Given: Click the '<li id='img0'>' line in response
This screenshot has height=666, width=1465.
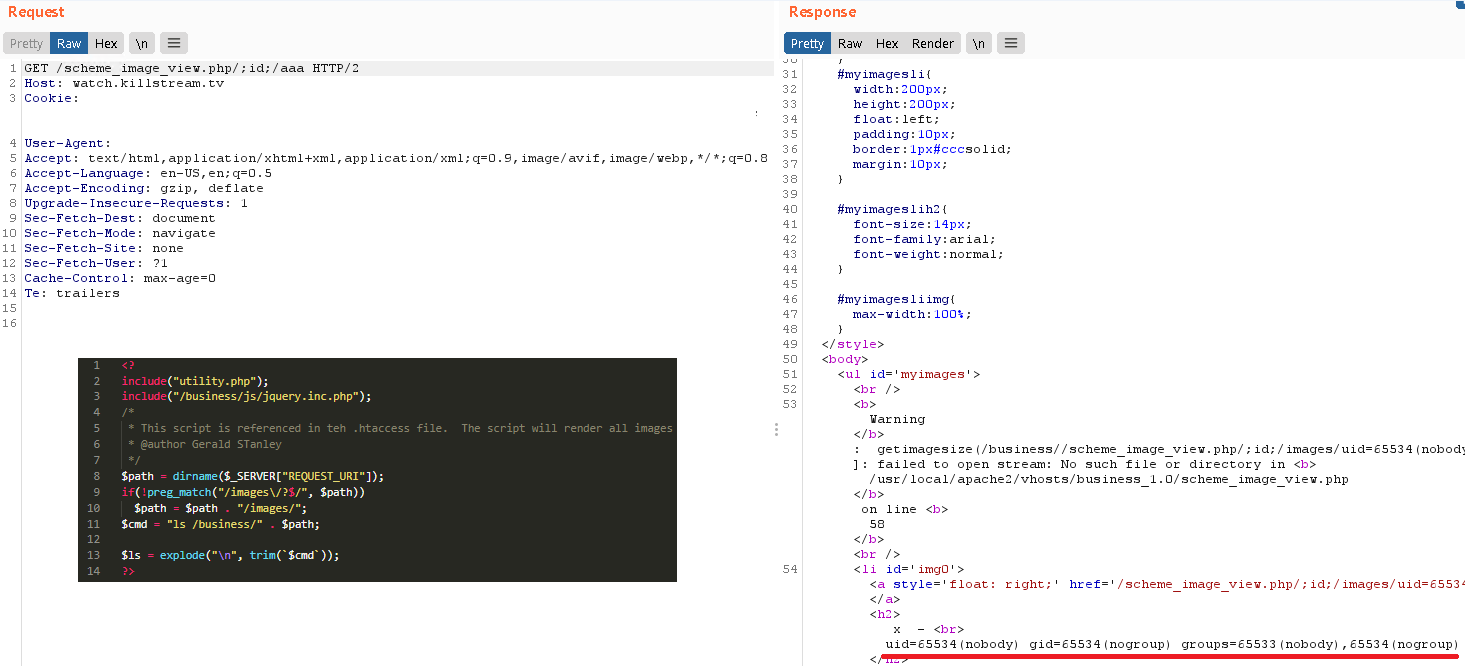Looking at the screenshot, I should coord(908,569).
